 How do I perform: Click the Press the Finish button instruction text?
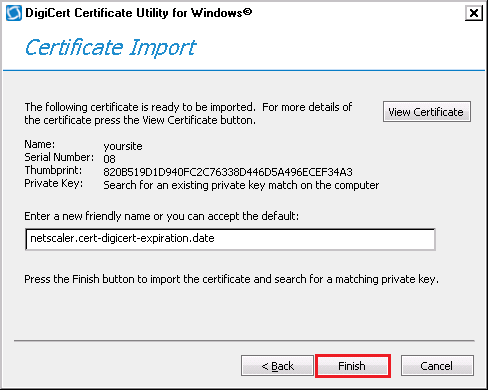[231, 279]
